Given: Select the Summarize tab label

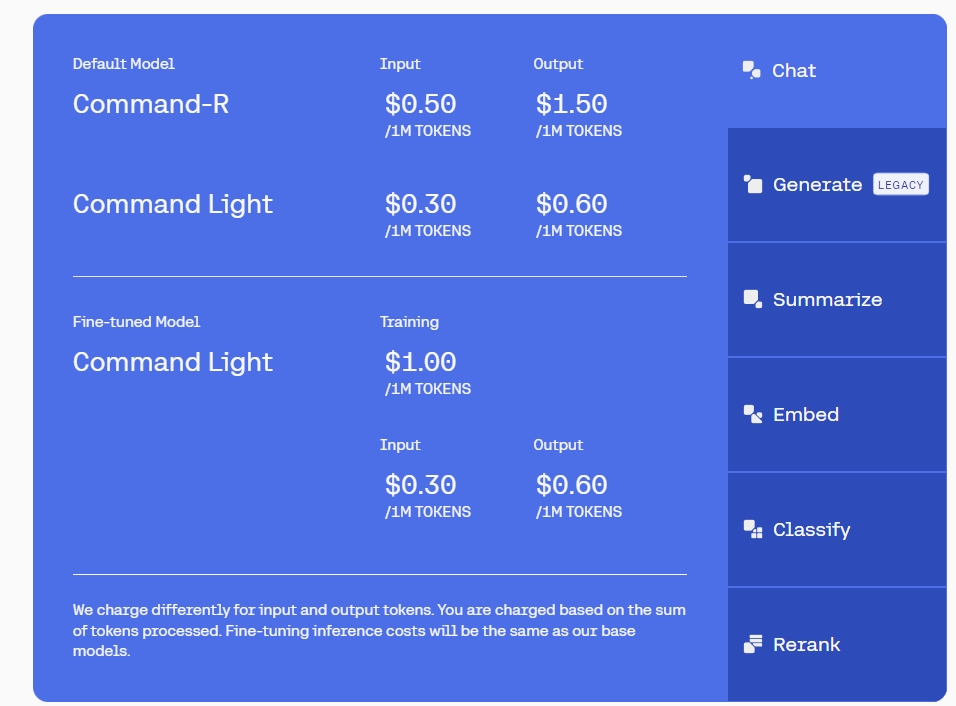Looking at the screenshot, I should click(x=827, y=300).
